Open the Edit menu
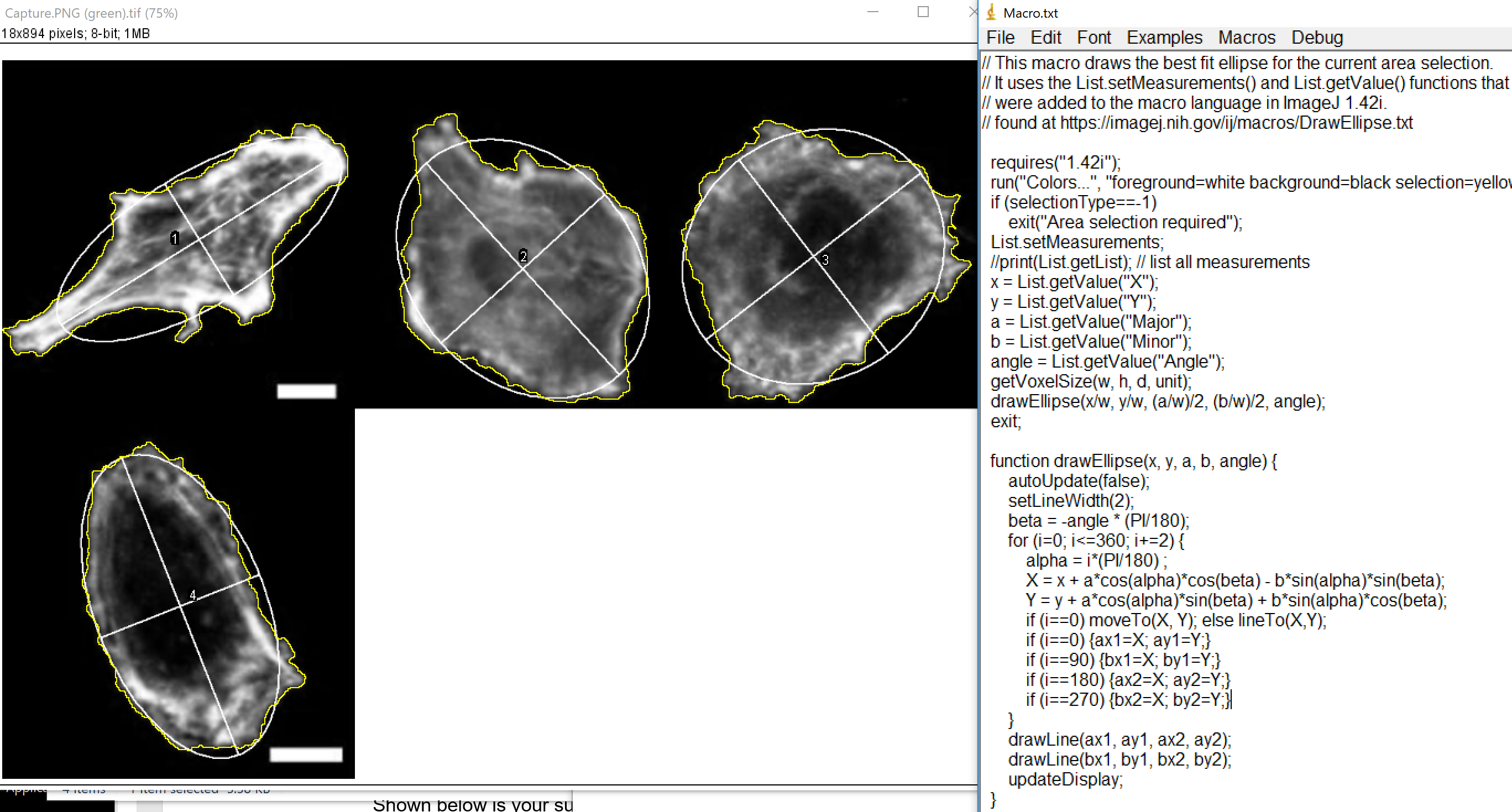 [1045, 38]
